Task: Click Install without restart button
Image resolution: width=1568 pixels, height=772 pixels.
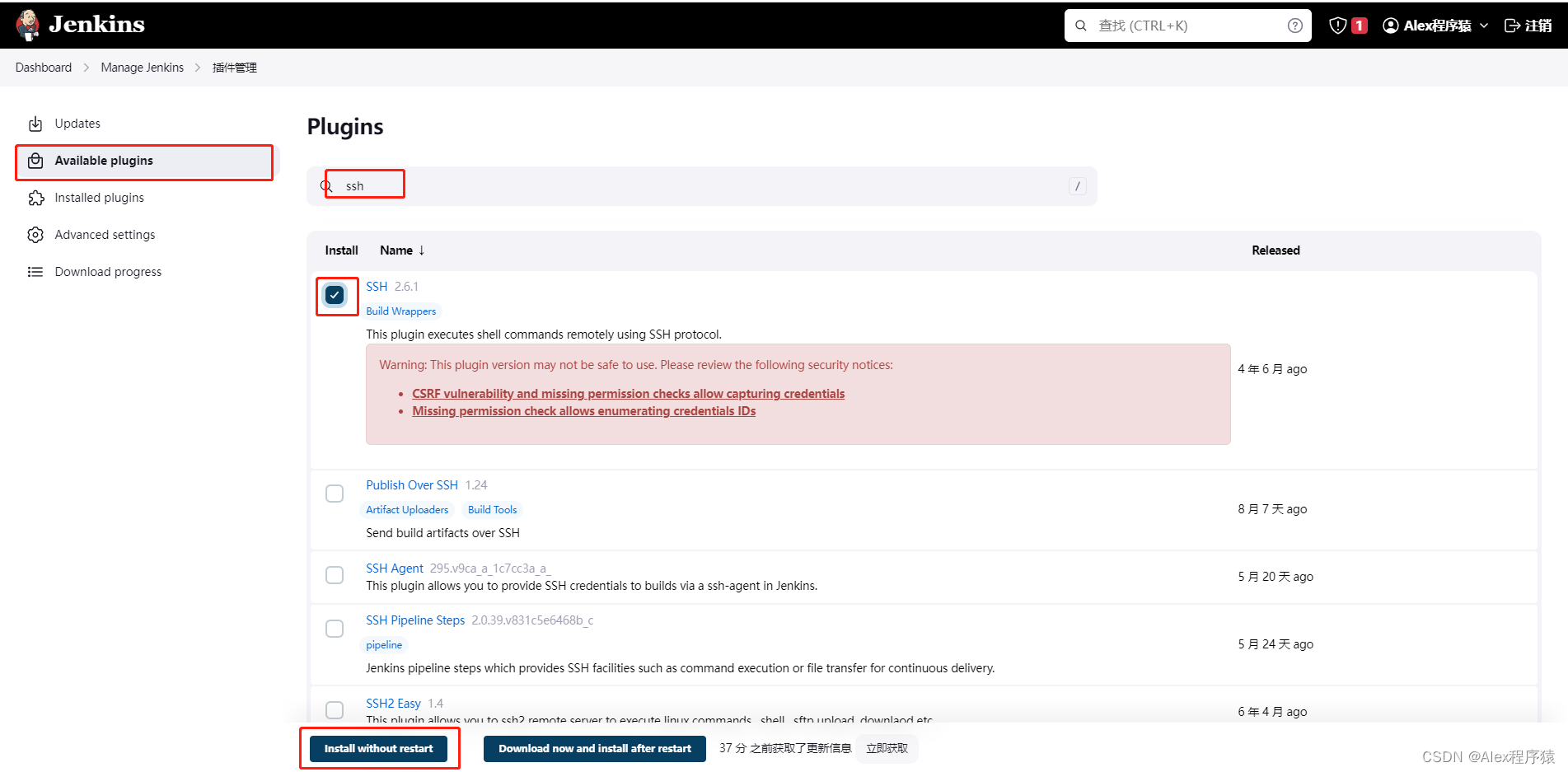Action: click(x=378, y=749)
